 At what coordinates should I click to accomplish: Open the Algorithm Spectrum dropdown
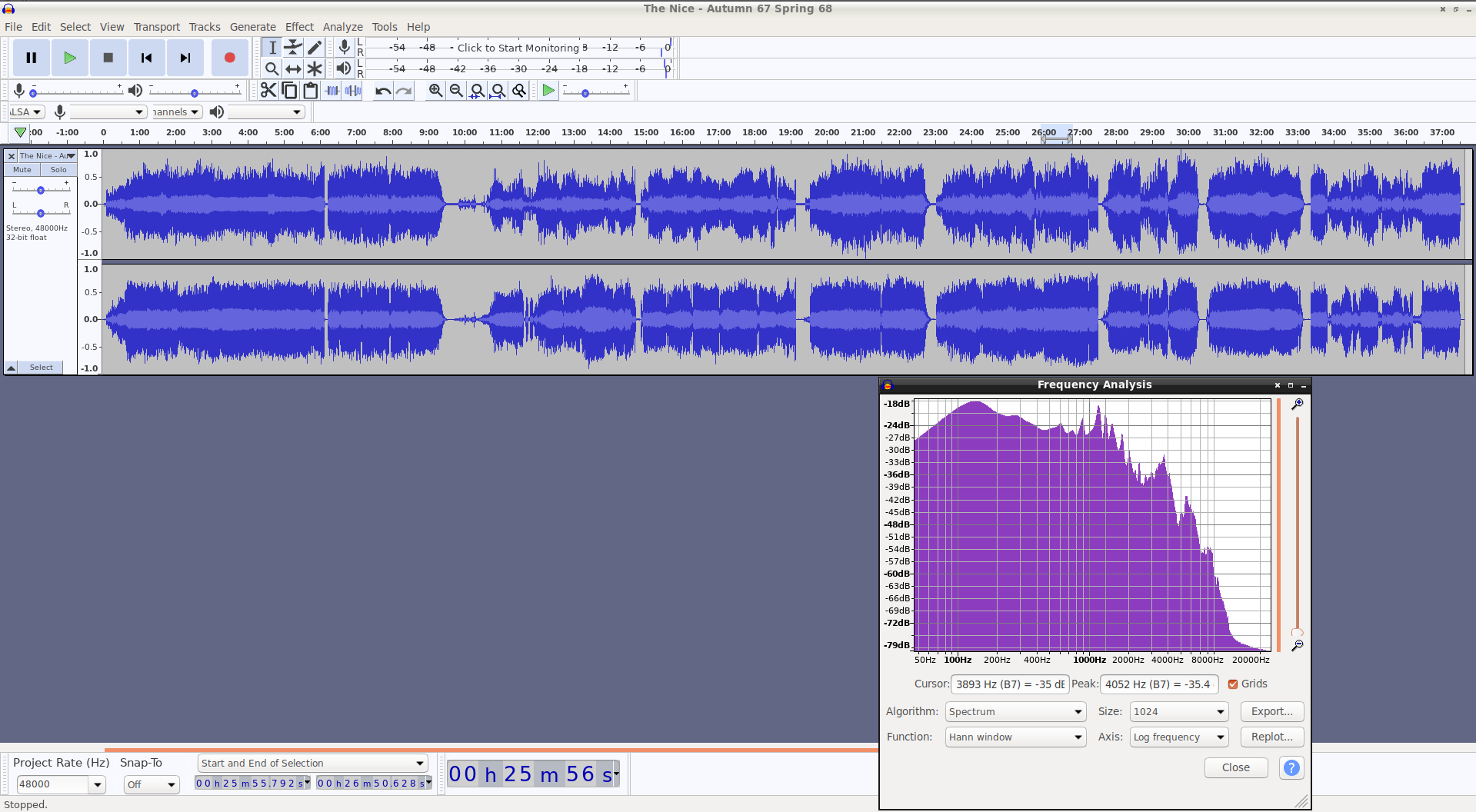pyautogui.click(x=1015, y=711)
